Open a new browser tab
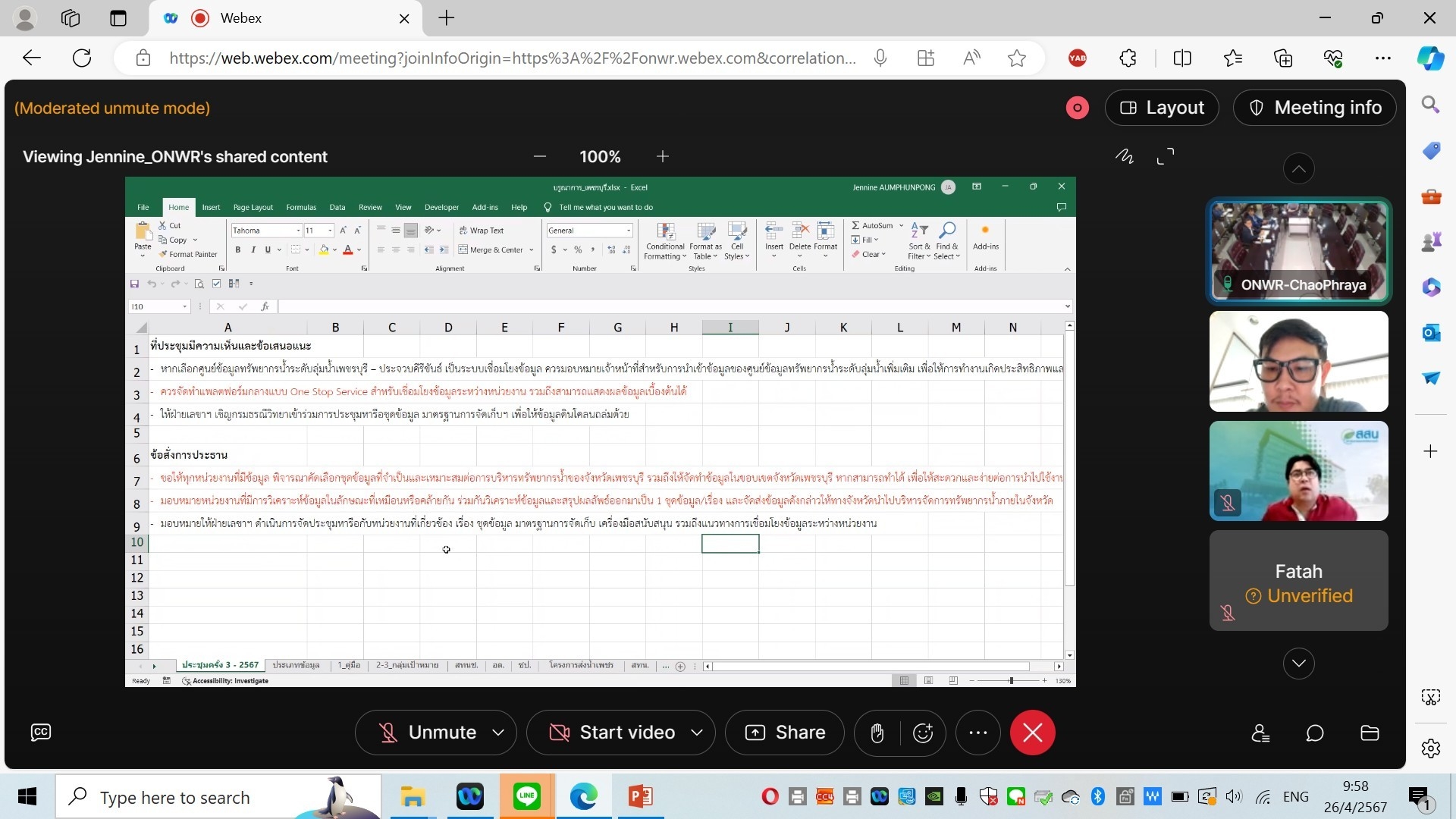The width and height of the screenshot is (1456, 819). (447, 18)
